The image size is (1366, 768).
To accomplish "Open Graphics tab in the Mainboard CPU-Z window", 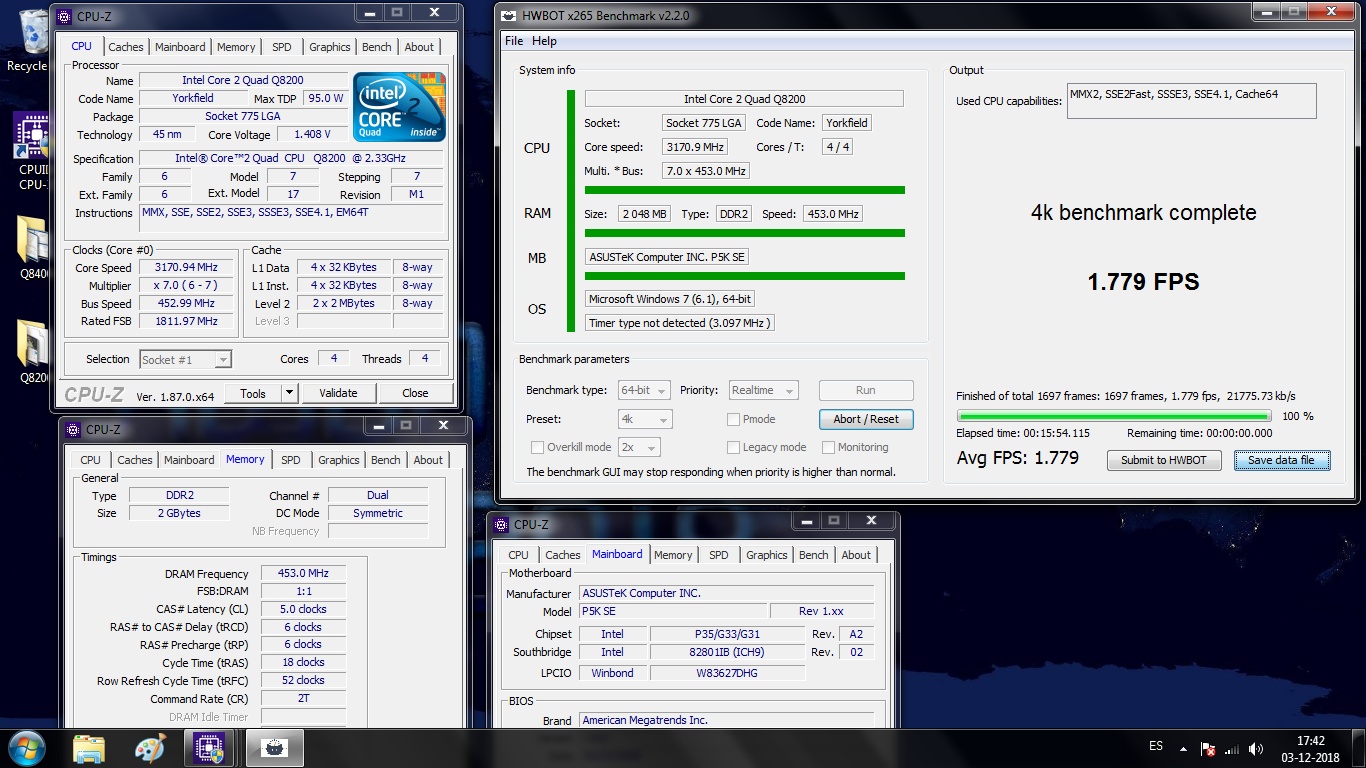I will (767, 555).
